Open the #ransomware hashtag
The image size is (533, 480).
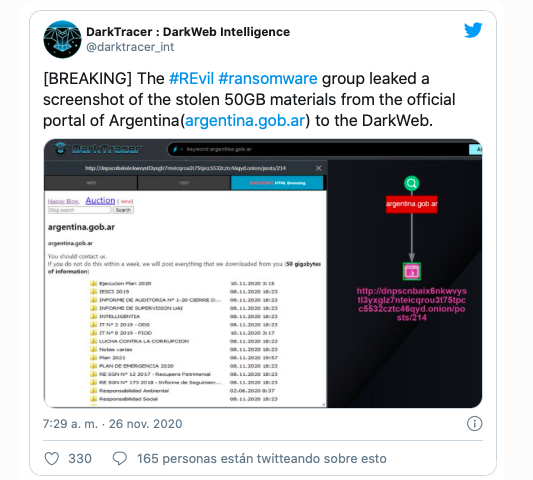268,79
